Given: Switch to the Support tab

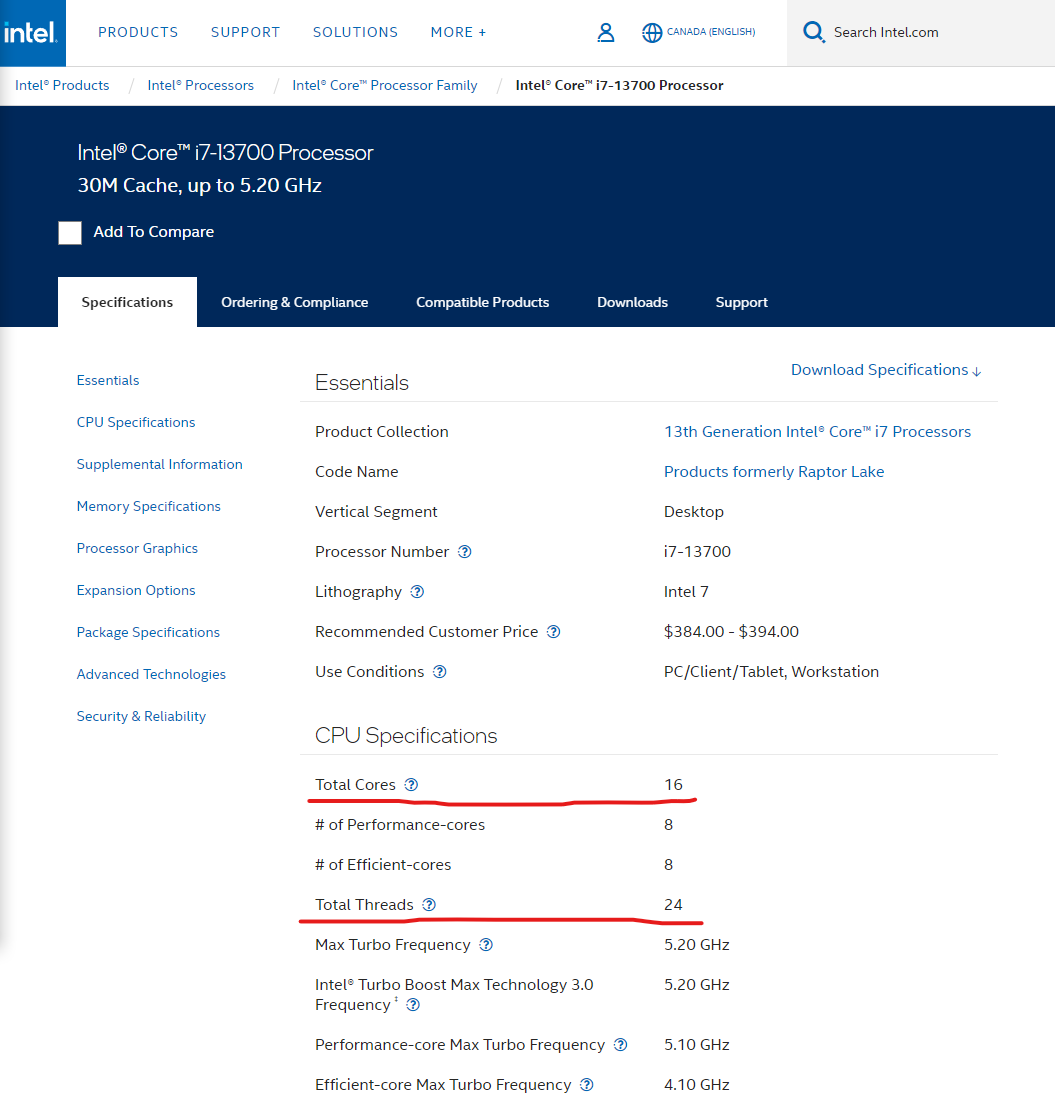Looking at the screenshot, I should (x=742, y=302).
